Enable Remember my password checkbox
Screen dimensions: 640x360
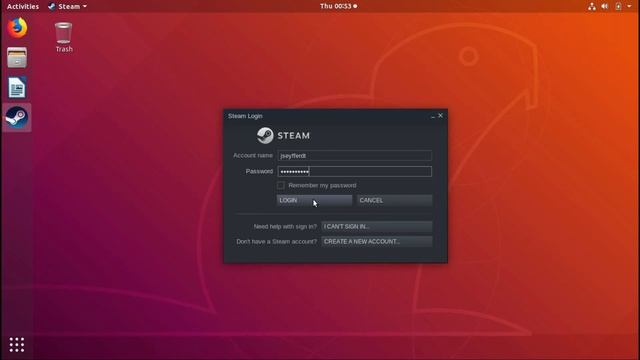tap(281, 185)
